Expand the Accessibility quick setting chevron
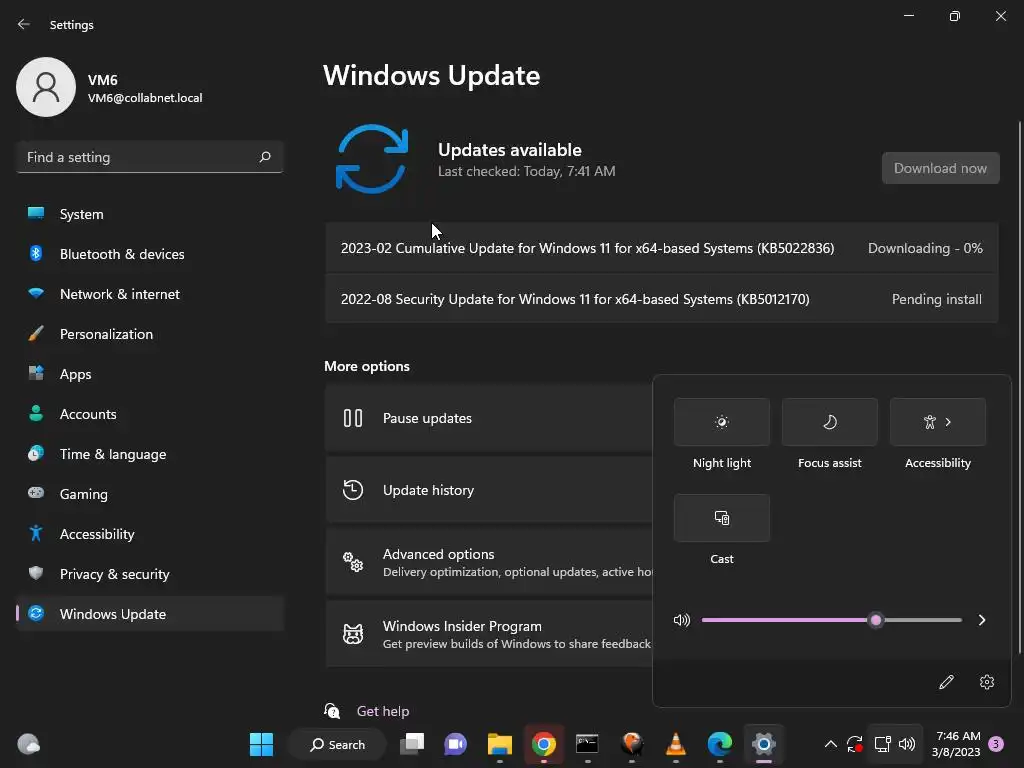 [x=948, y=422]
